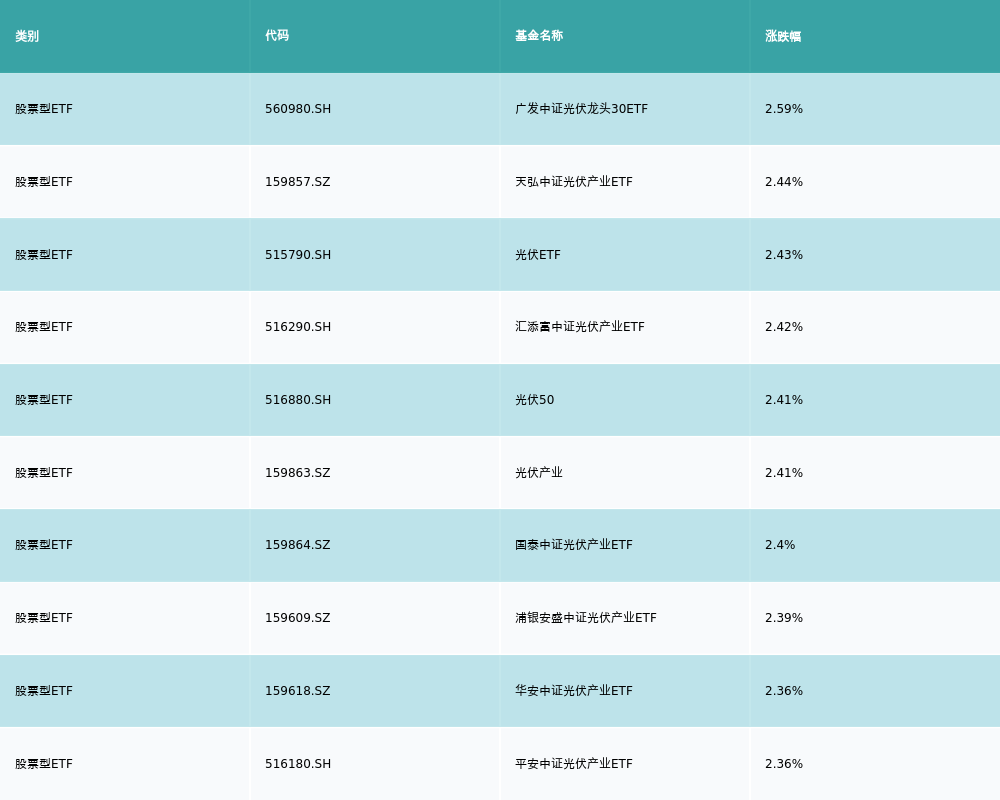Click the 2.42% change value
Viewport: 1000px width, 800px height.
784,327
